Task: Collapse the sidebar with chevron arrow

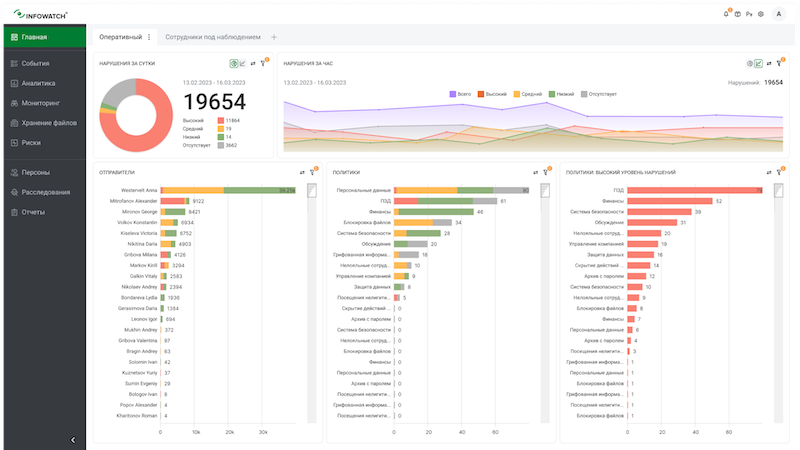Action: pos(73,440)
